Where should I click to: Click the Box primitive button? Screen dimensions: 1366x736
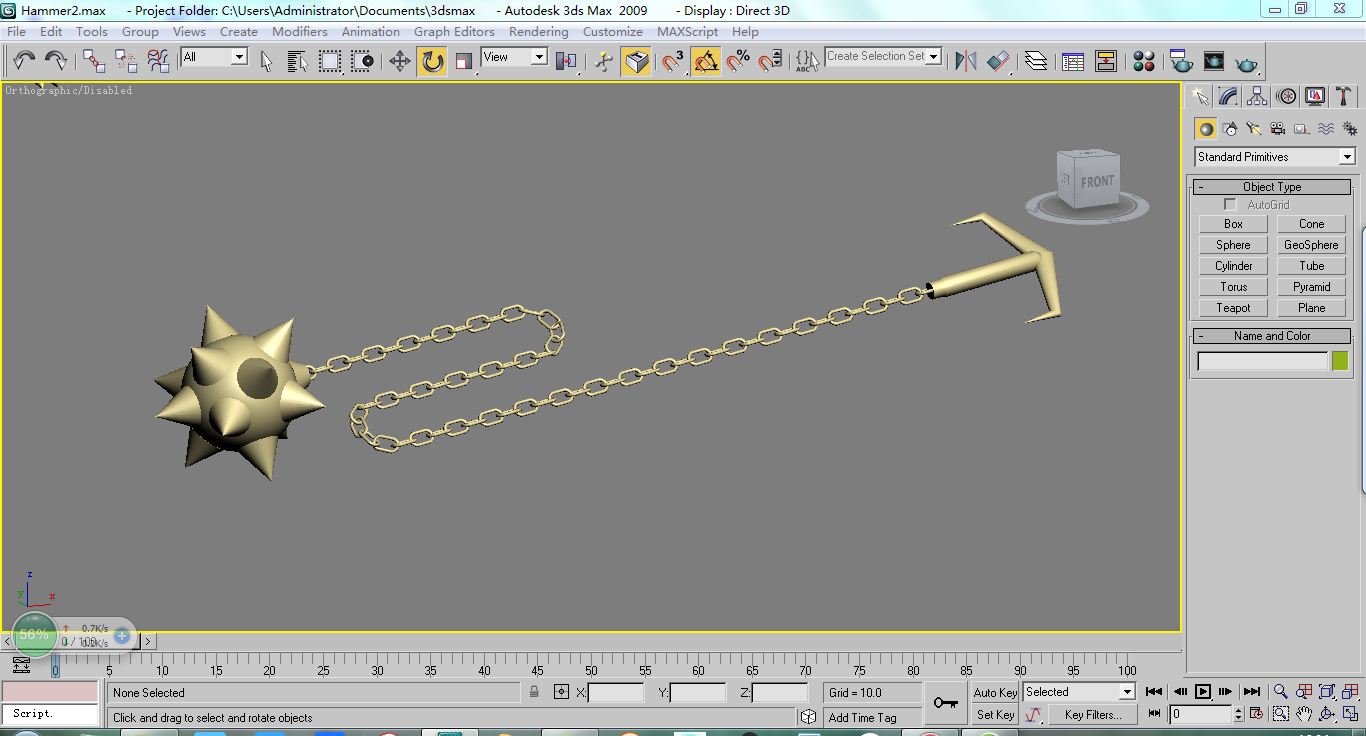pyautogui.click(x=1233, y=224)
